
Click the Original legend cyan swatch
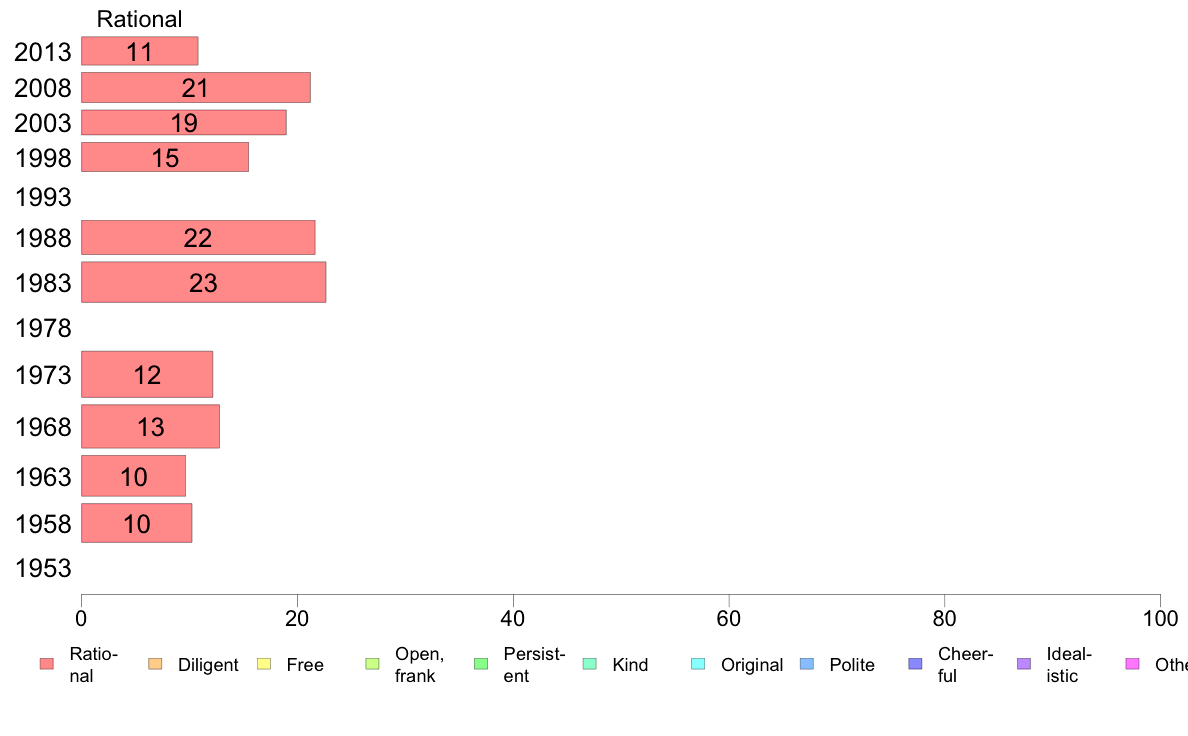click(699, 664)
